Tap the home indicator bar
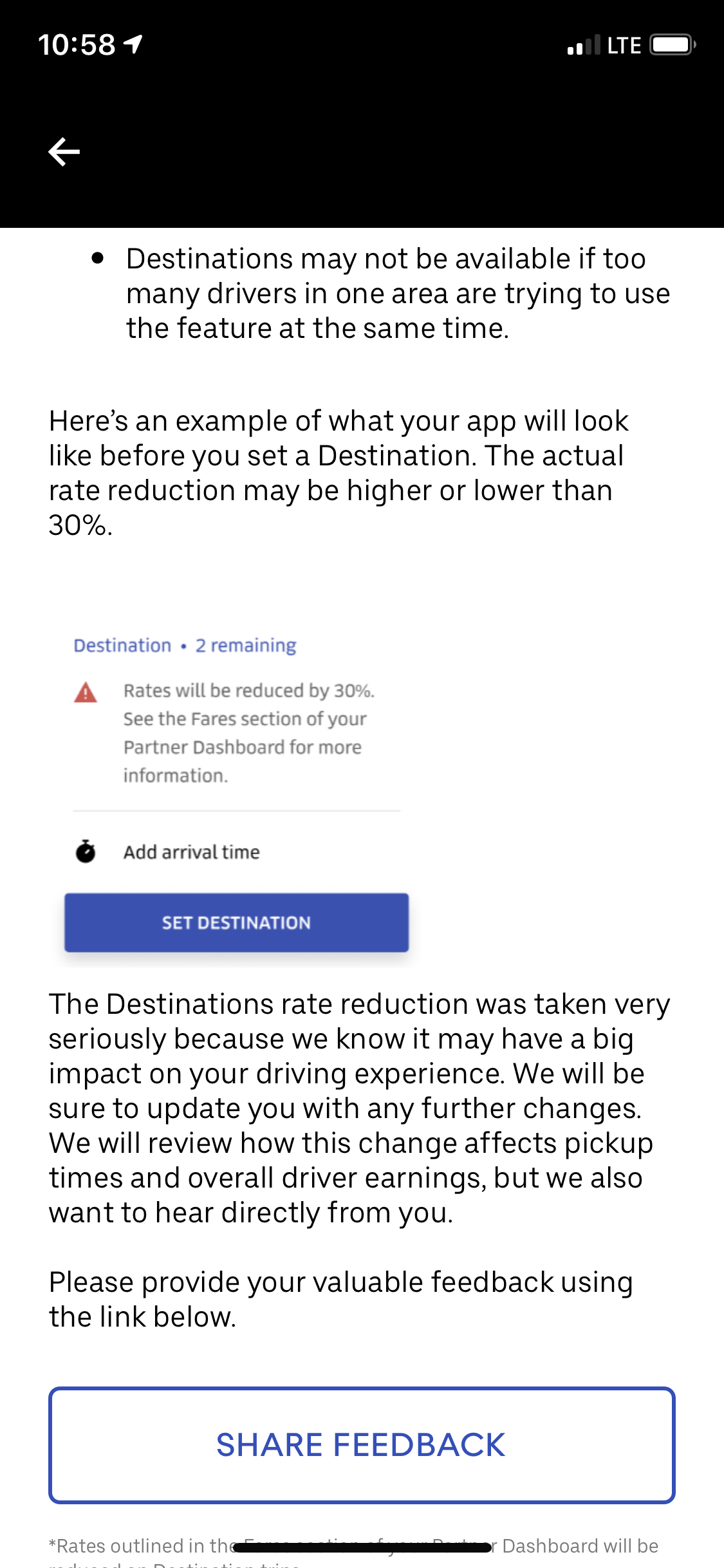 click(x=362, y=1547)
